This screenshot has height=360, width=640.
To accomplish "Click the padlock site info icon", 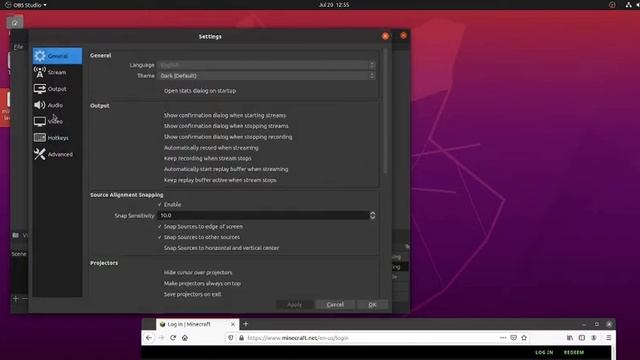I will [242, 338].
